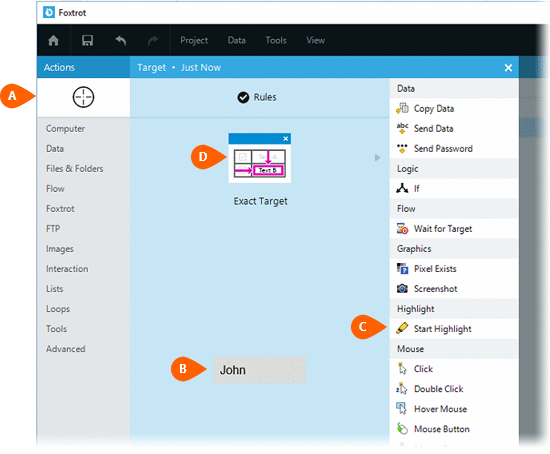Choose the Double Click action label
The width and height of the screenshot is (550, 454).
[x=439, y=389]
